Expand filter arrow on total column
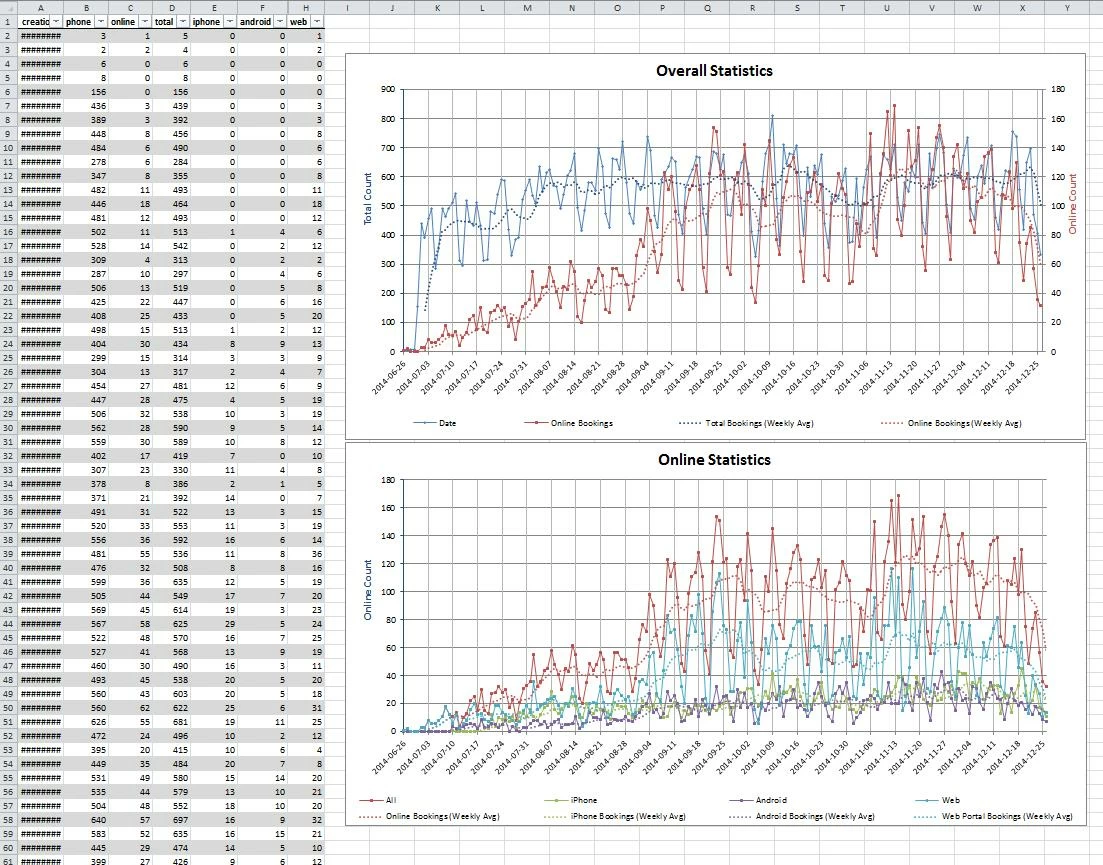Viewport: 1103px width, 865px height. [183, 22]
